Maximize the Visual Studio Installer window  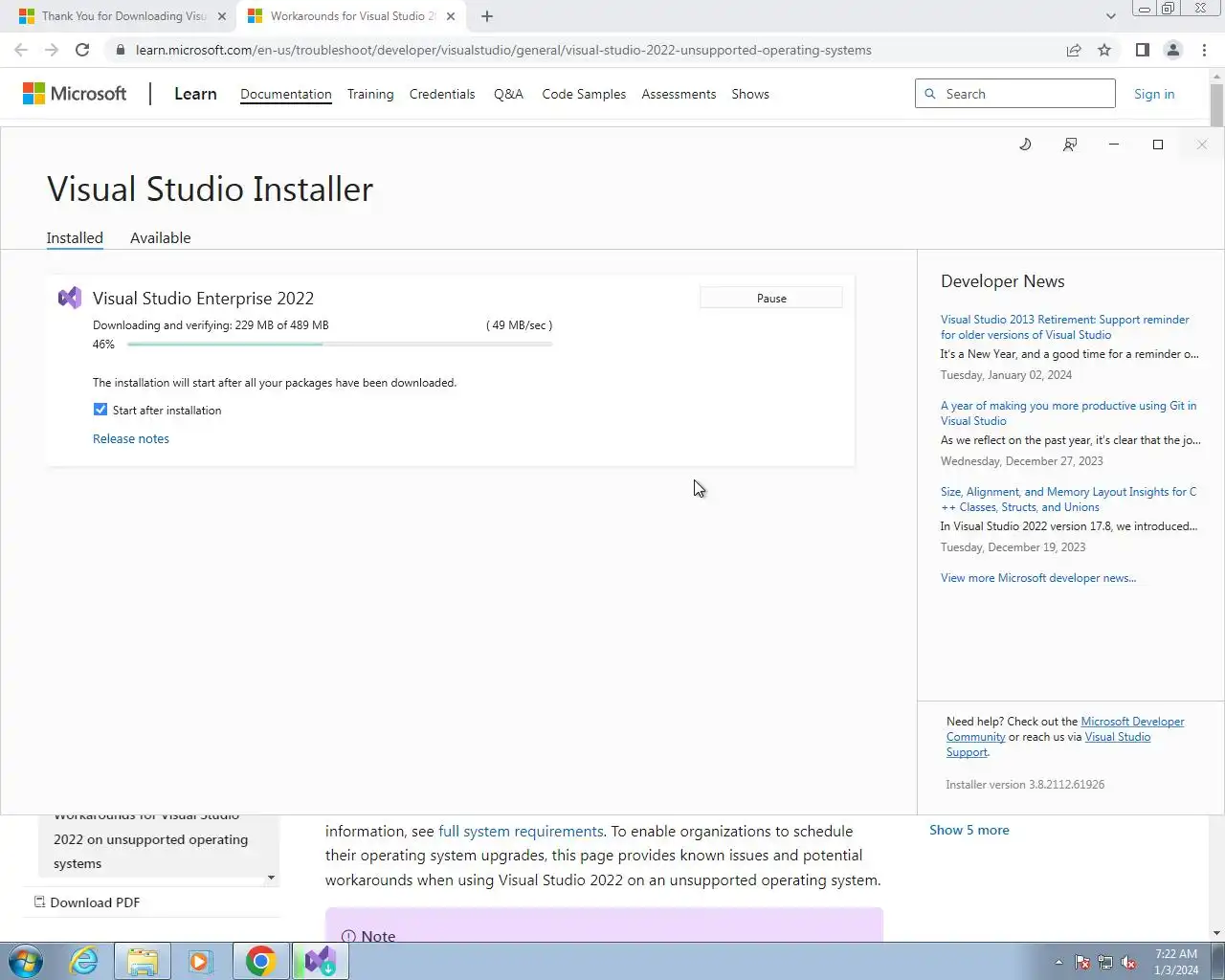(x=1158, y=145)
